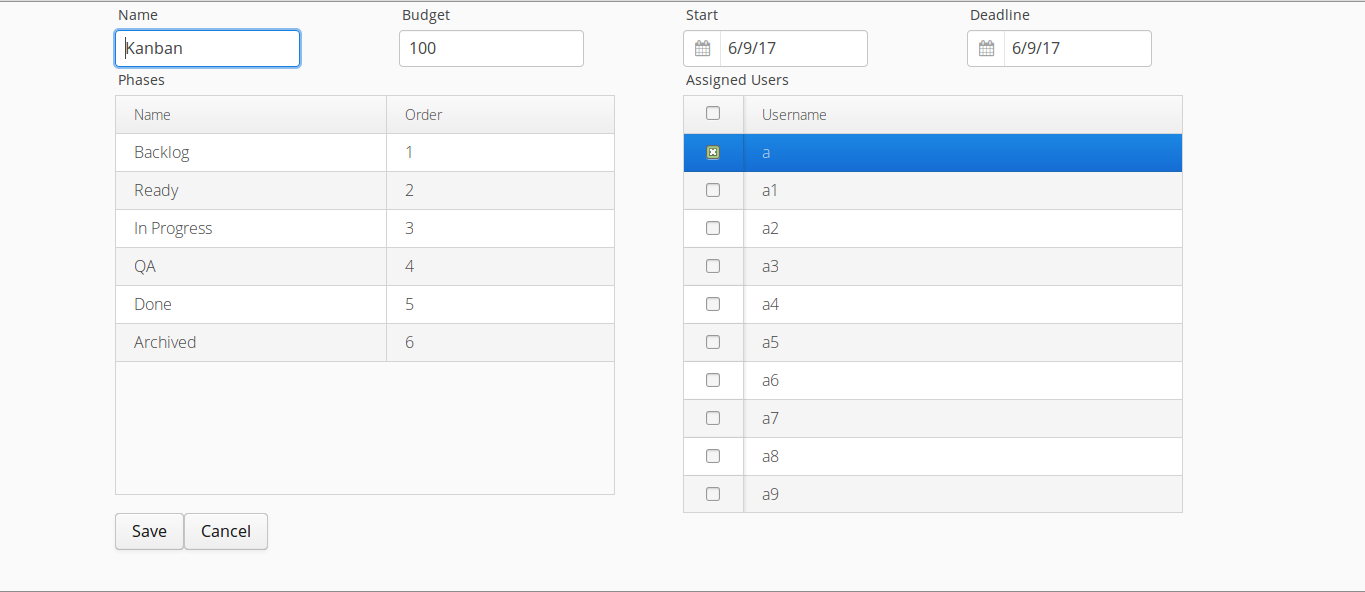The image size is (1365, 592).
Task: Open the Start date calendar picker
Action: tap(702, 48)
